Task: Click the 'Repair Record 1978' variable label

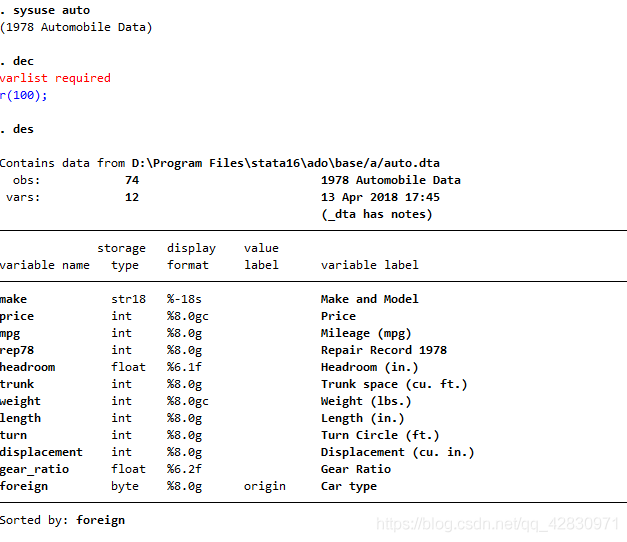Action: click(x=384, y=350)
